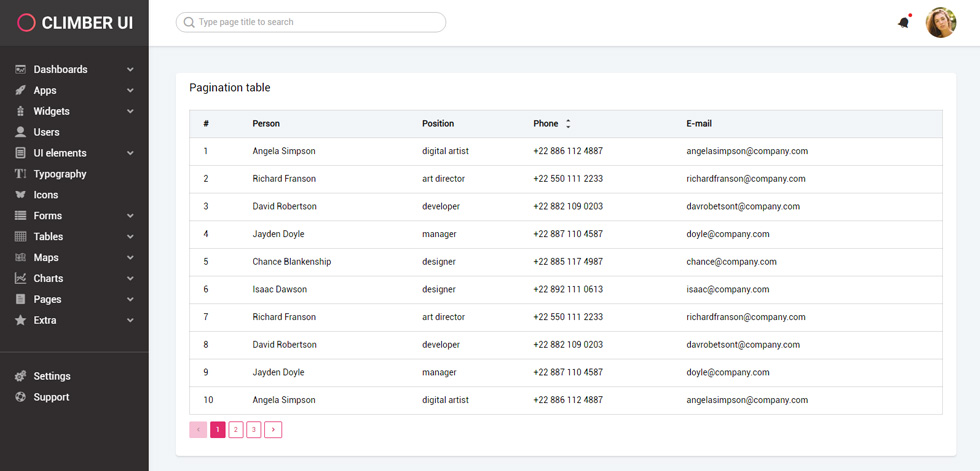This screenshot has height=471, width=980.
Task: Expand the Apps menu chevron
Action: coord(130,91)
